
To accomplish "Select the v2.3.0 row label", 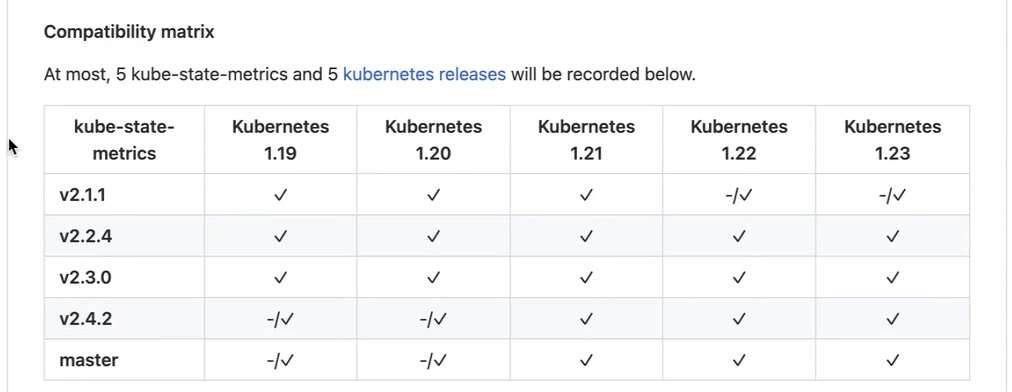I will pos(85,278).
